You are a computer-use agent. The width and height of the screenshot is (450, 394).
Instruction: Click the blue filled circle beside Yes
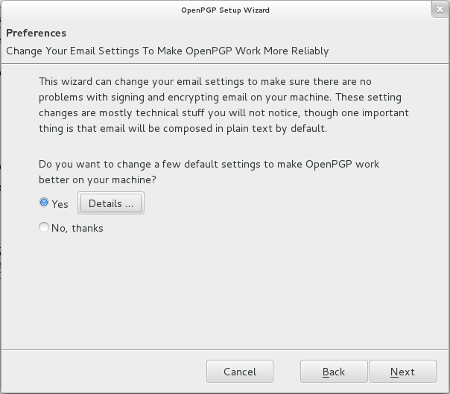(44, 202)
